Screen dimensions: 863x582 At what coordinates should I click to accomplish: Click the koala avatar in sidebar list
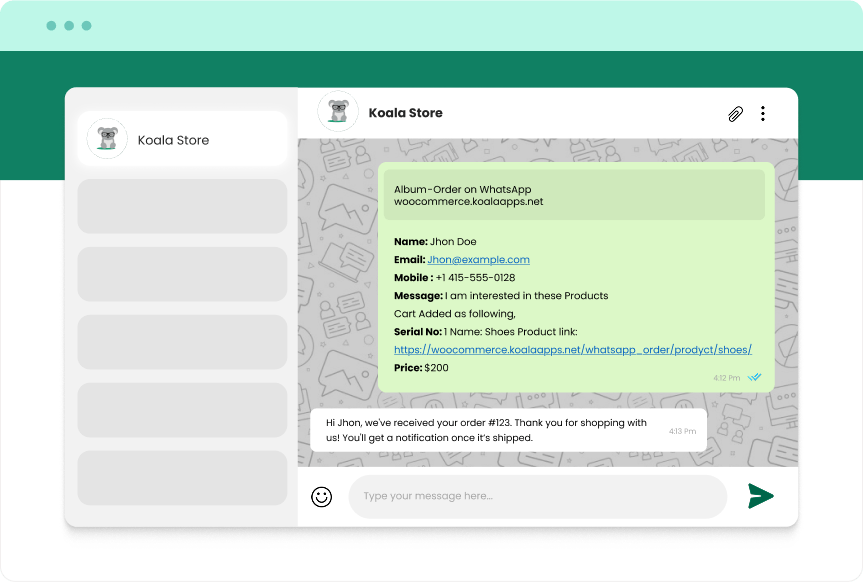click(107, 139)
